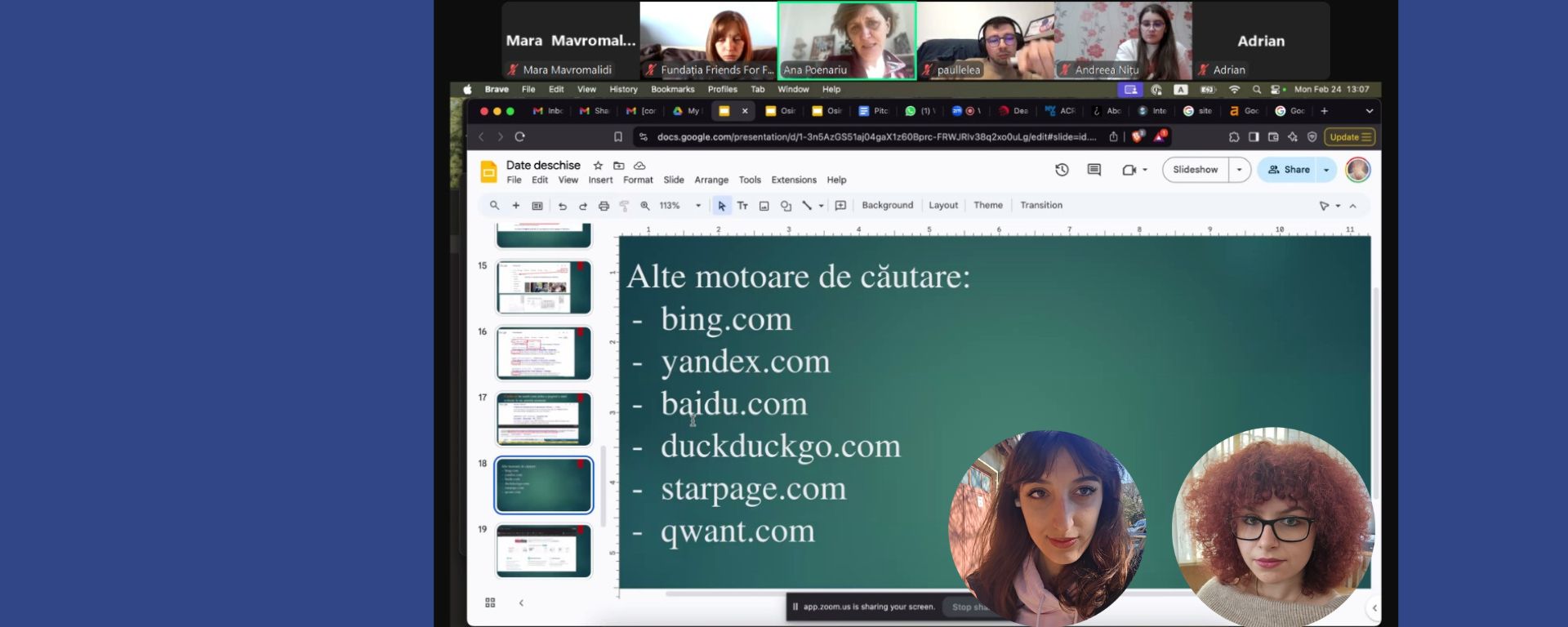Open the version history clock icon
Viewport: 1568px width, 627px height.
1062,170
